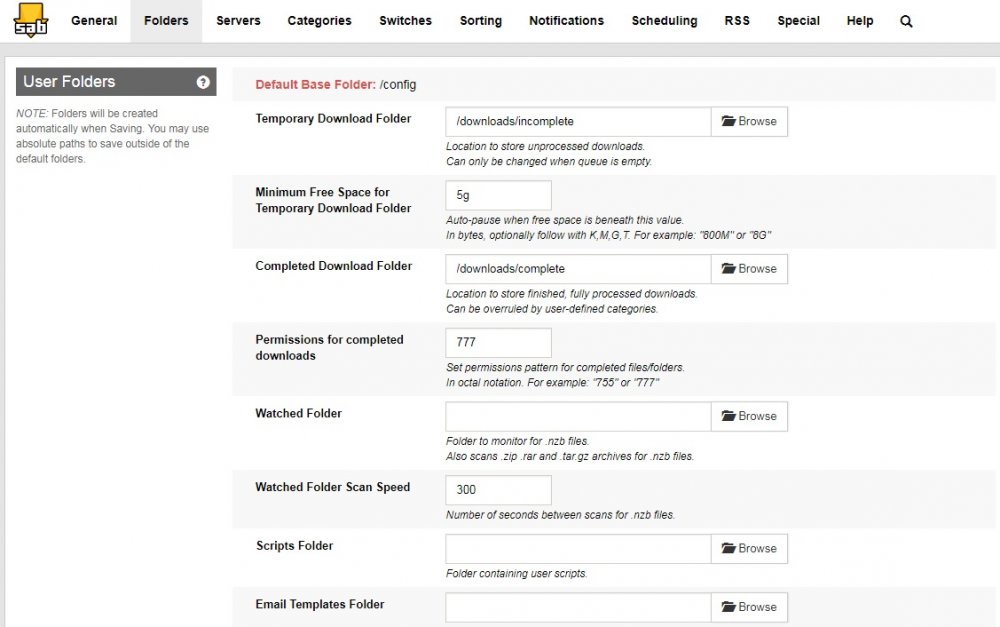
Task: Click the User Folders help question mark
Action: point(203,82)
